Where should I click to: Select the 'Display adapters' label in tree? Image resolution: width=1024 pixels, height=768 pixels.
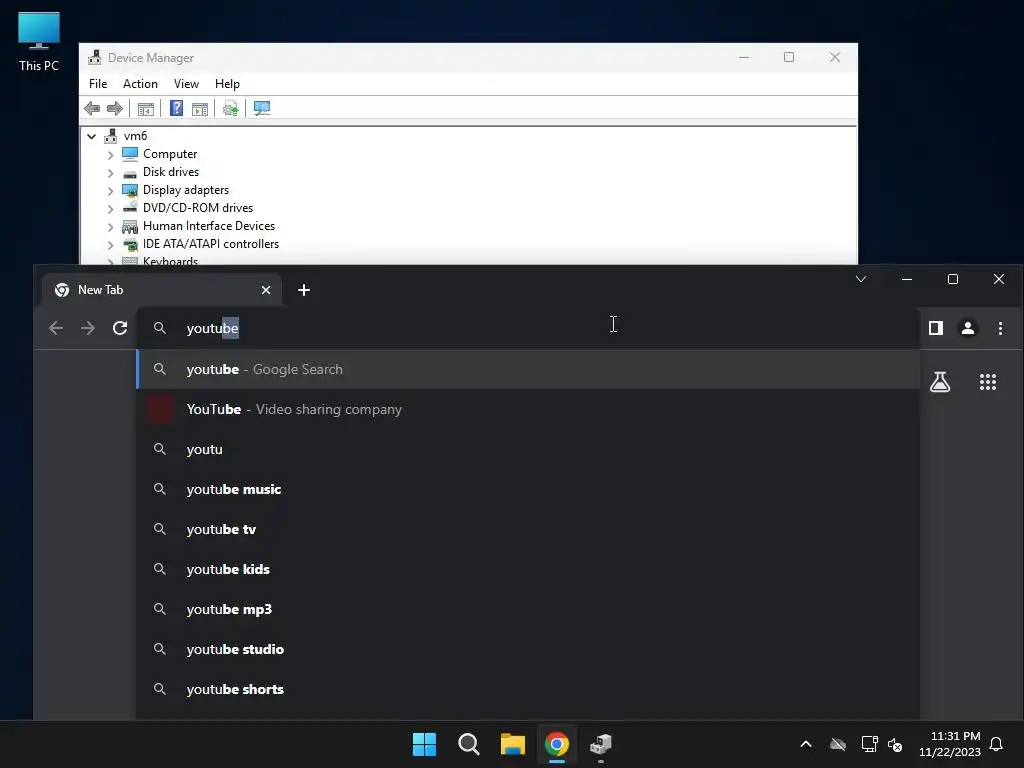pos(186,190)
